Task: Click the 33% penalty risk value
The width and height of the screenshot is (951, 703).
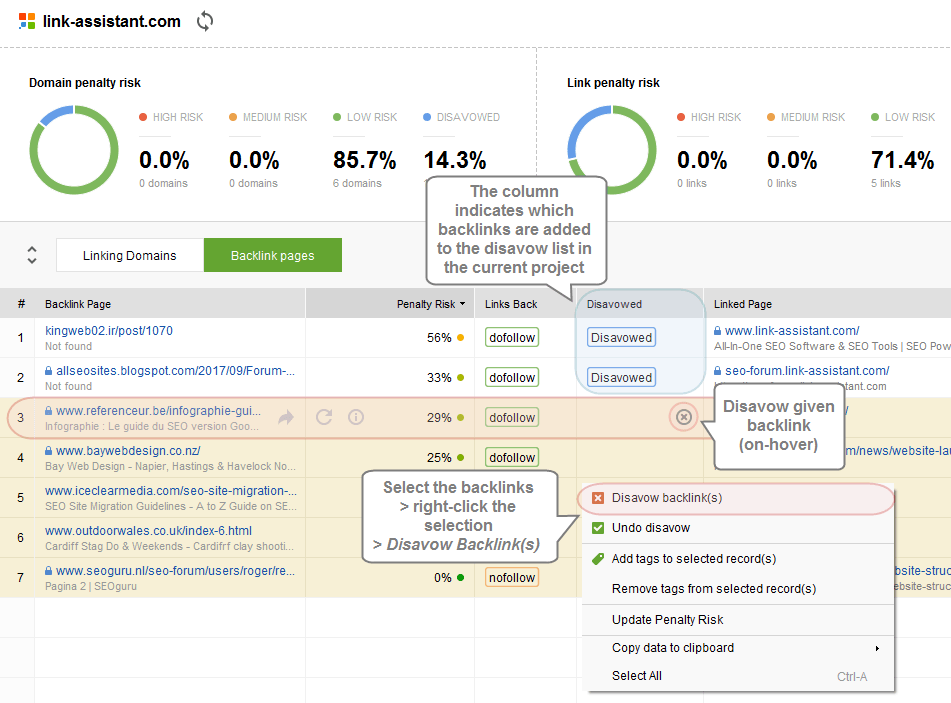Action: [x=439, y=378]
